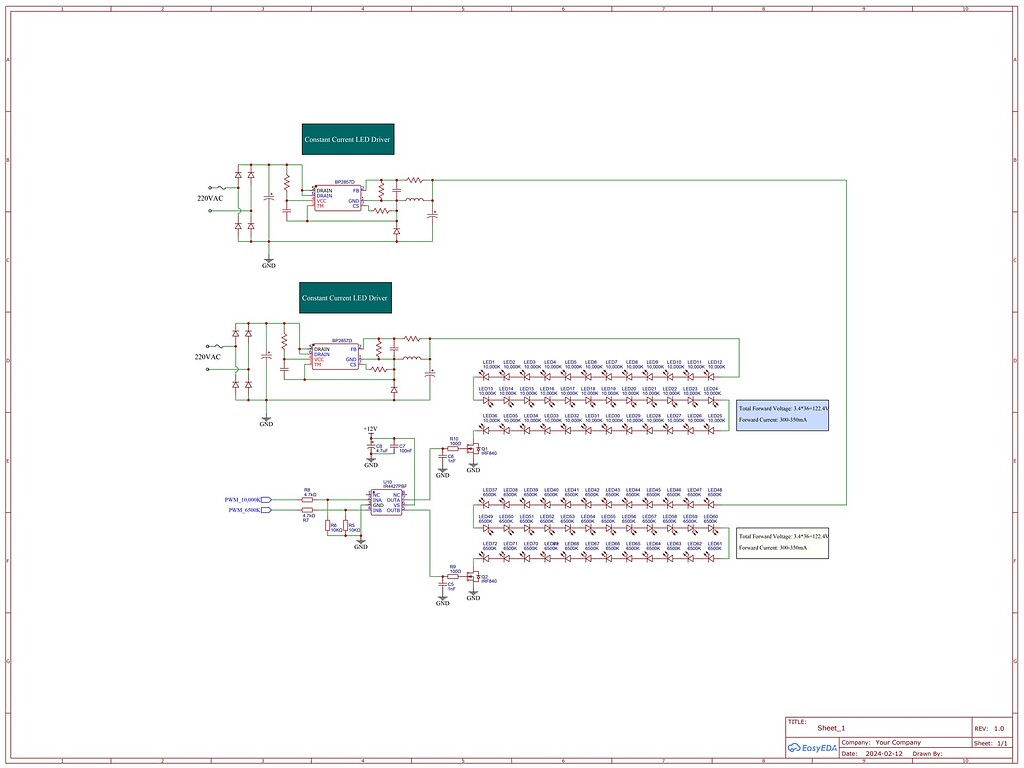Select resistor R10 labeled 100Ω

(x=455, y=446)
